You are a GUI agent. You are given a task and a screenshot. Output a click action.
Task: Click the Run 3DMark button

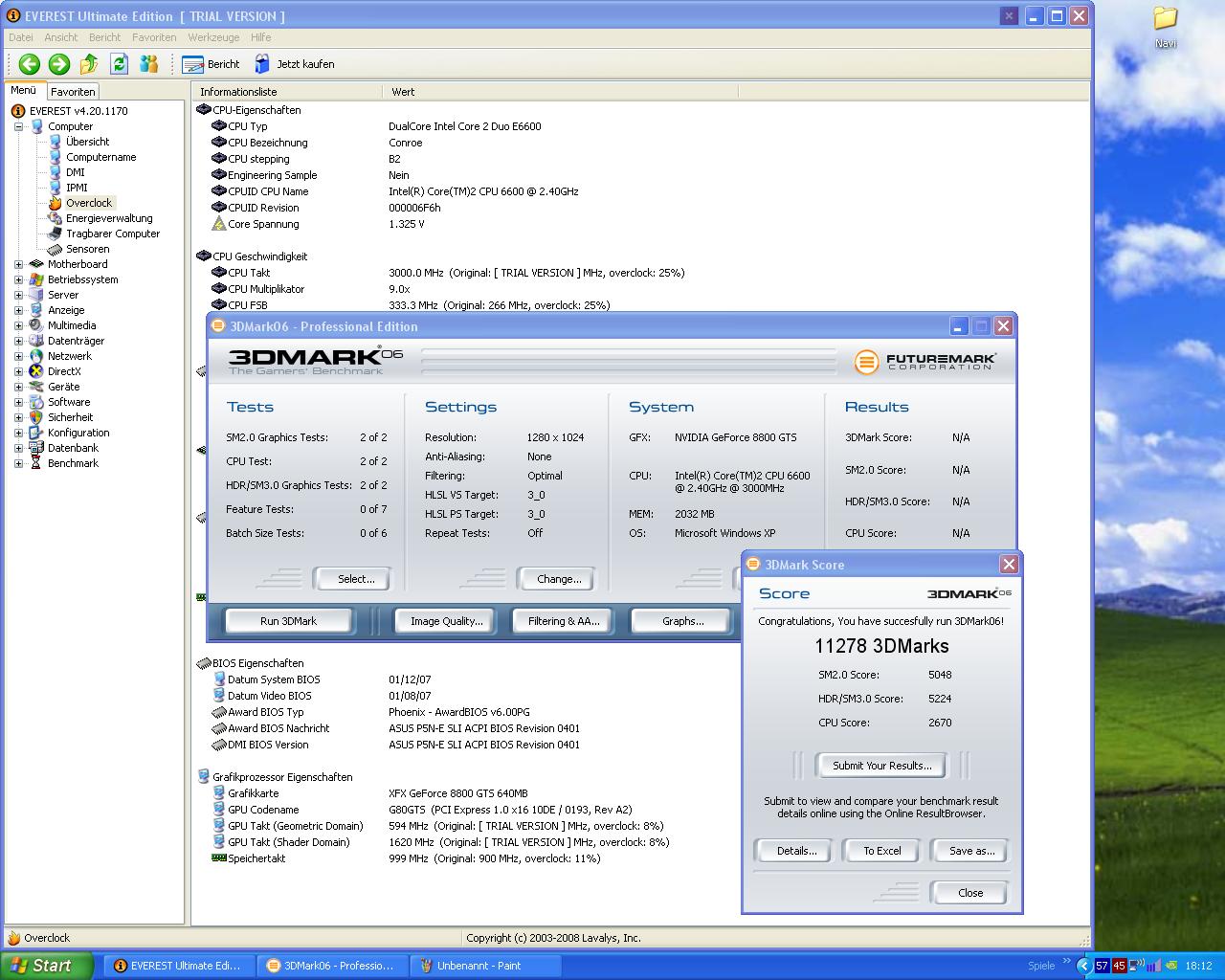pos(288,621)
